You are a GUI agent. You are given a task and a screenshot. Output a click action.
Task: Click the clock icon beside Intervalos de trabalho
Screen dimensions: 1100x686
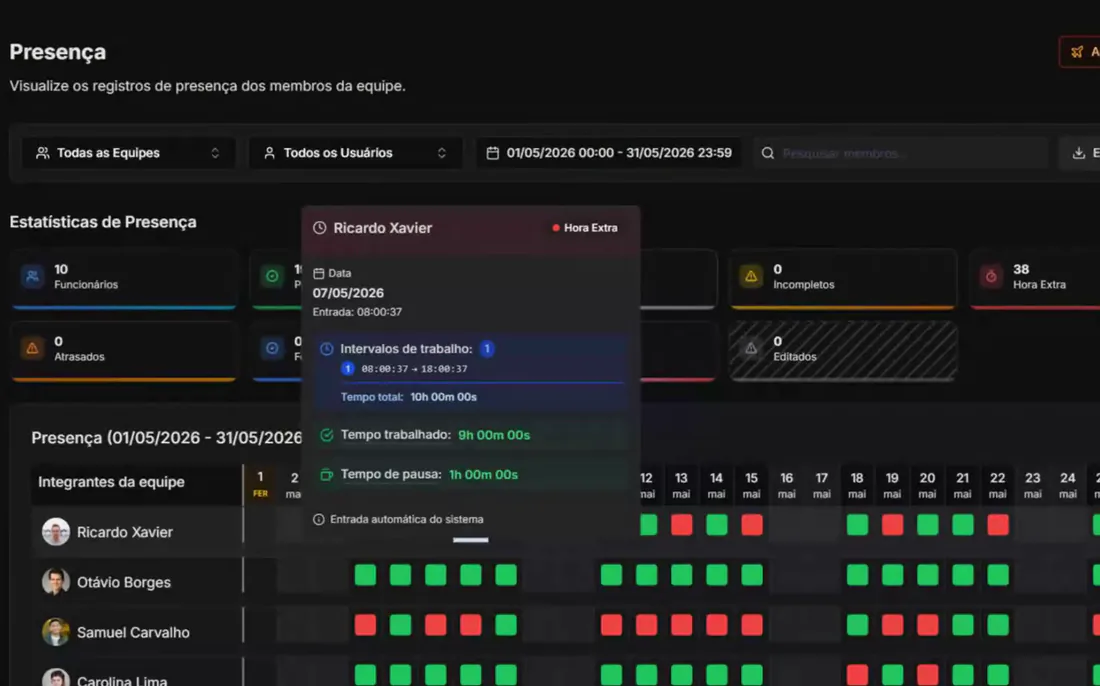click(326, 349)
